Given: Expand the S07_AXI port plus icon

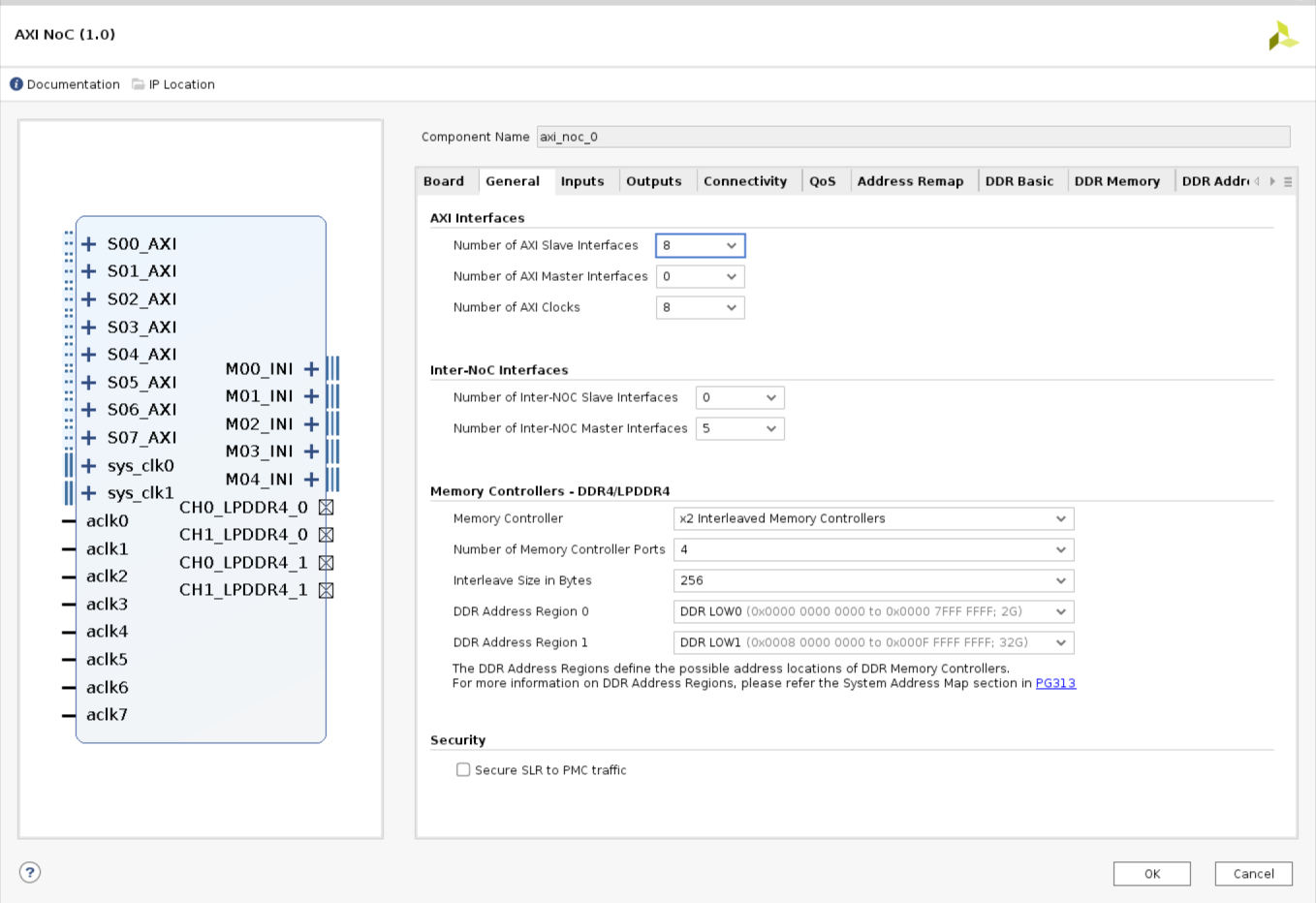Looking at the screenshot, I should point(89,438).
